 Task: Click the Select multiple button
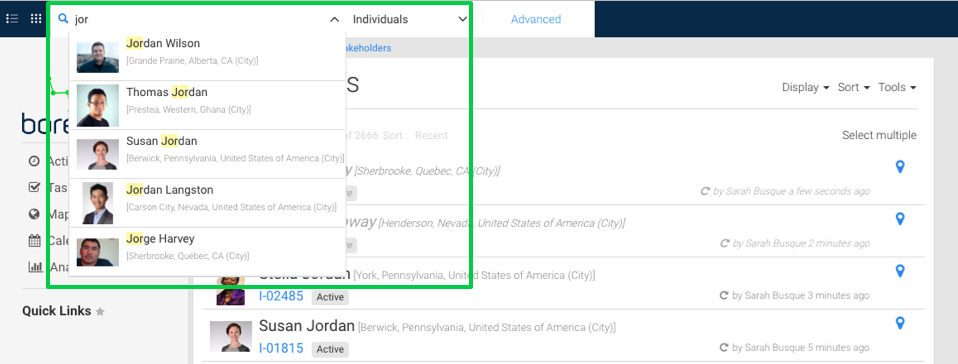pyautogui.click(x=879, y=135)
